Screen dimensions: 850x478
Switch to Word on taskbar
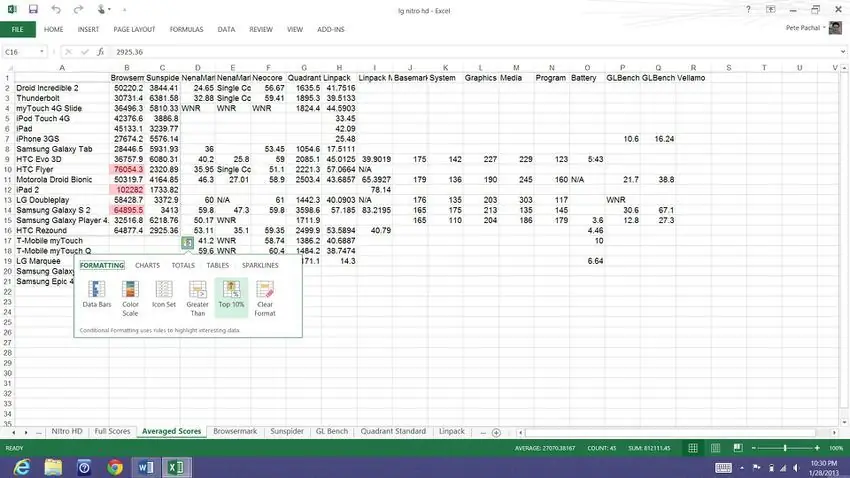145,467
